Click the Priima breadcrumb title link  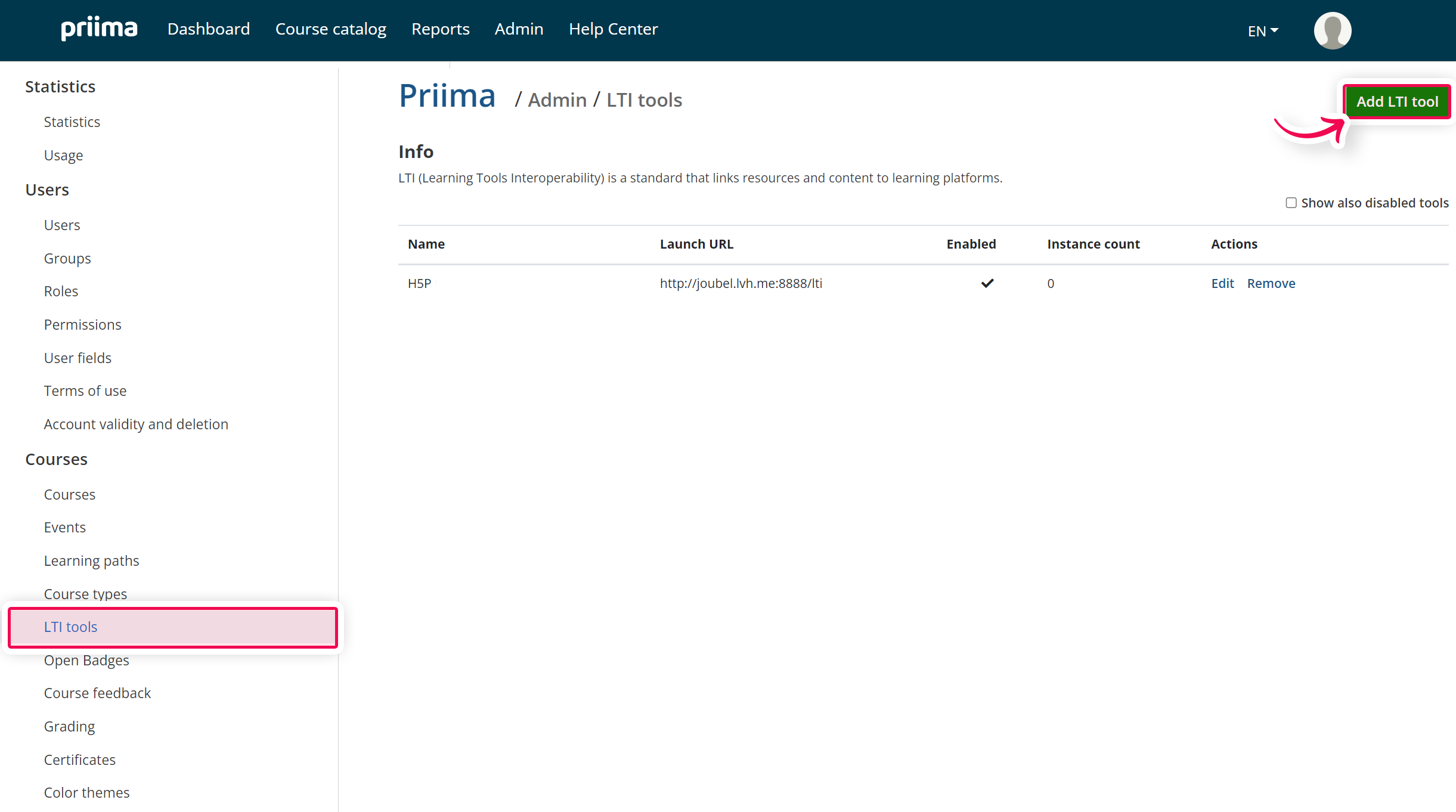tap(447, 95)
